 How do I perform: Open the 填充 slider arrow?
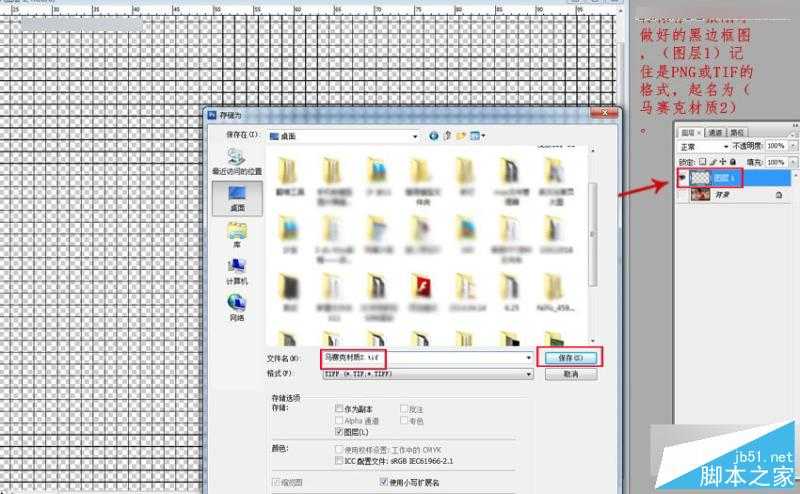(x=793, y=162)
